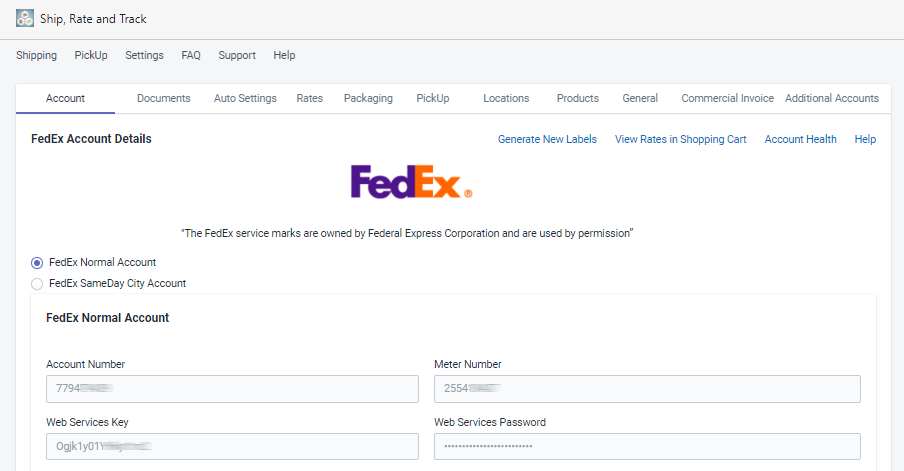
Task: Click the Generate New Labels link
Action: 547,140
